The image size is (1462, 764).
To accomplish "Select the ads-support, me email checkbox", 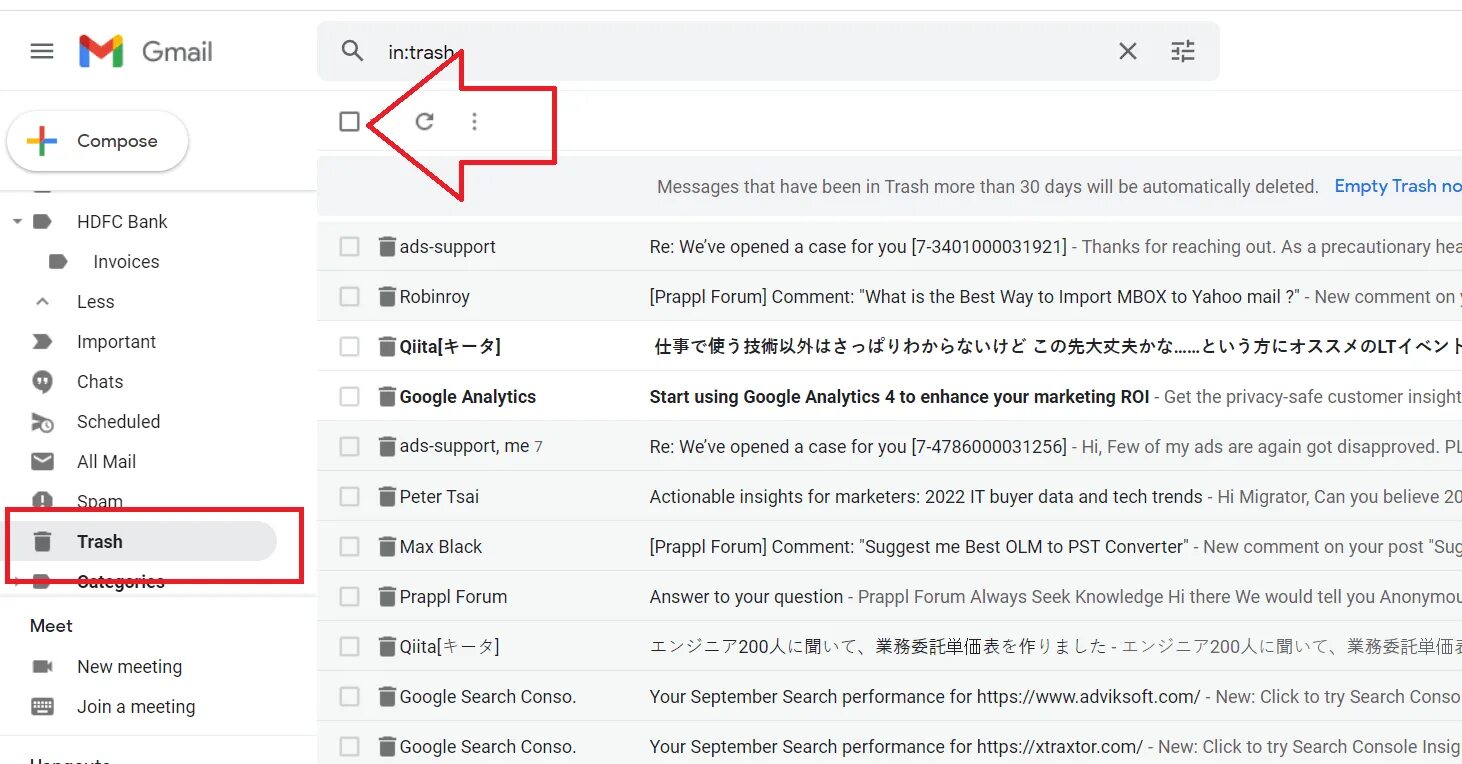I will [349, 447].
